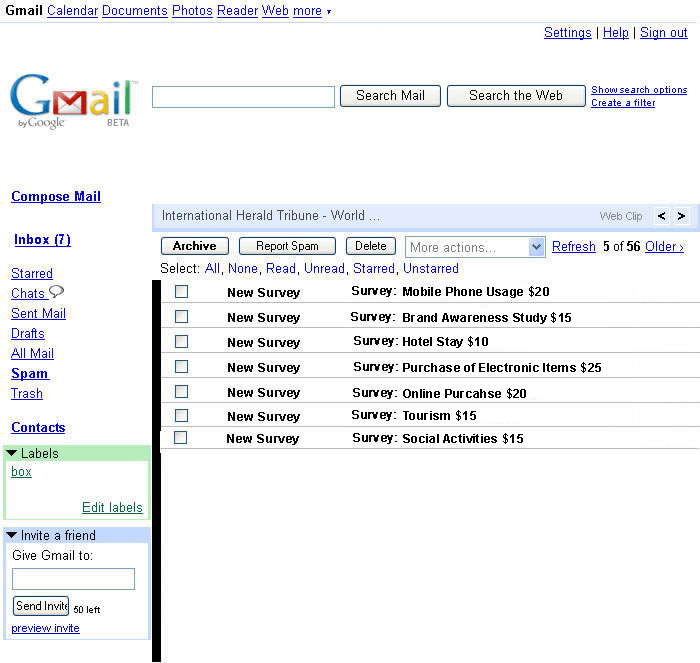Open the Inbox (7) folder
The width and height of the screenshot is (700, 663).
[42, 240]
